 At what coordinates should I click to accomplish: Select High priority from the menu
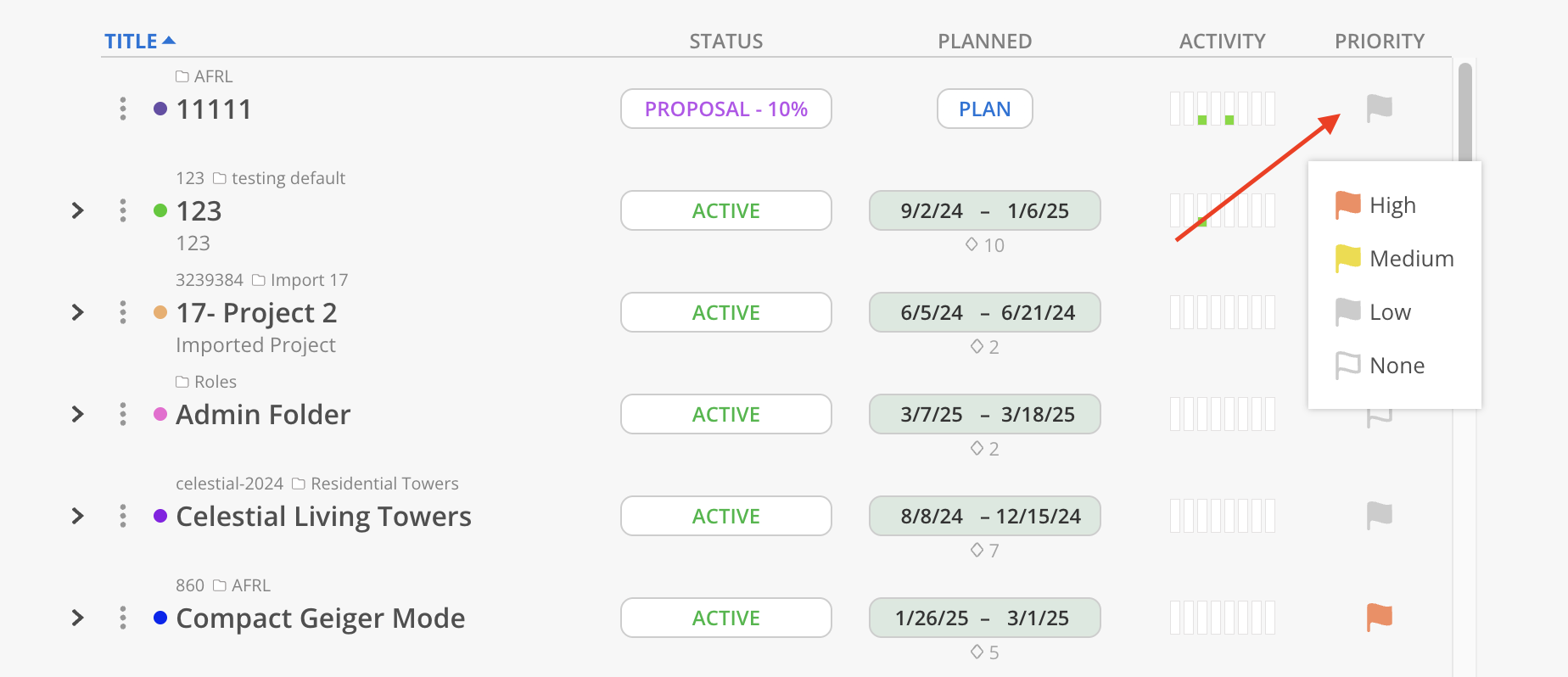click(1394, 205)
